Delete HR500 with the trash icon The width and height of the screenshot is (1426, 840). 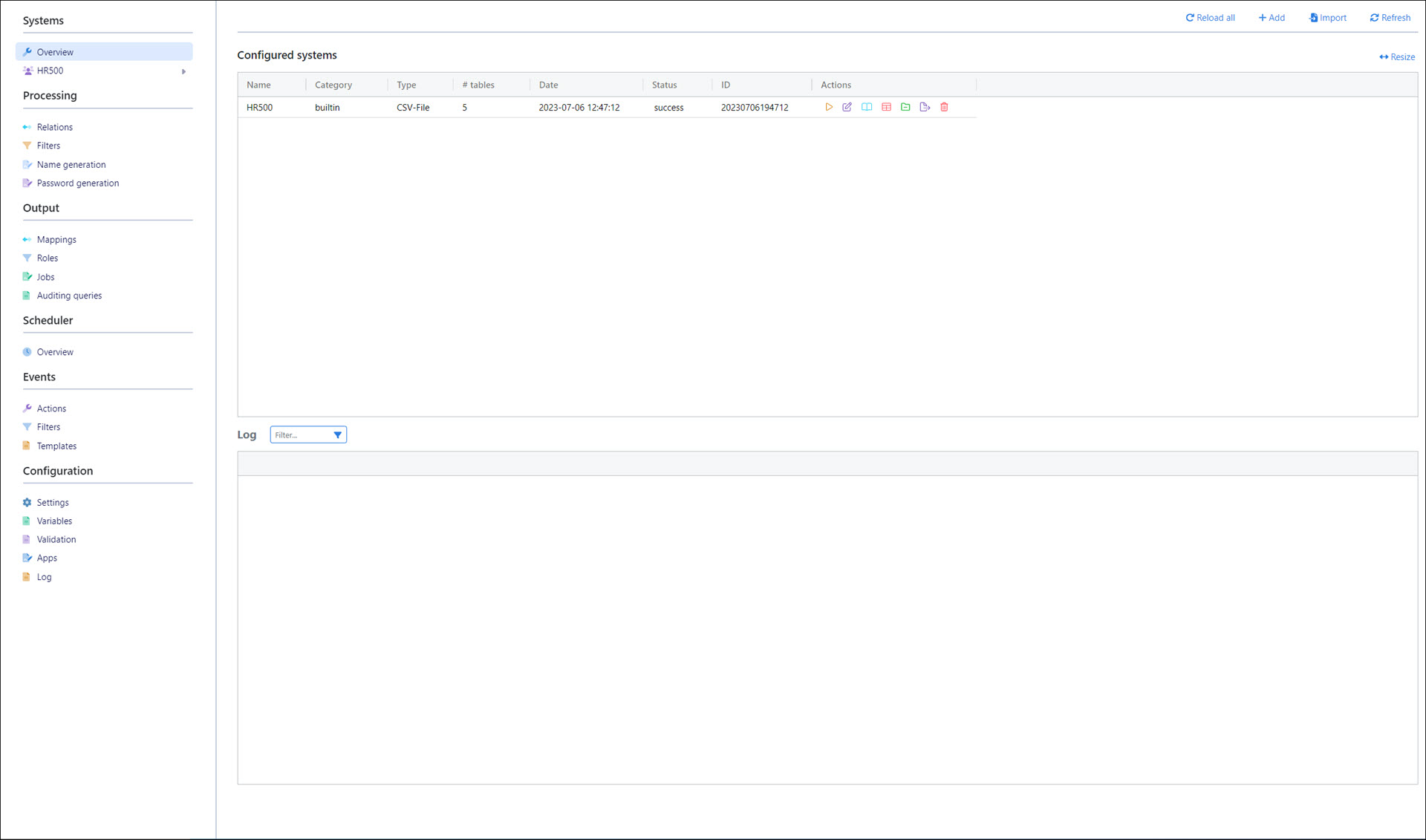click(x=944, y=107)
